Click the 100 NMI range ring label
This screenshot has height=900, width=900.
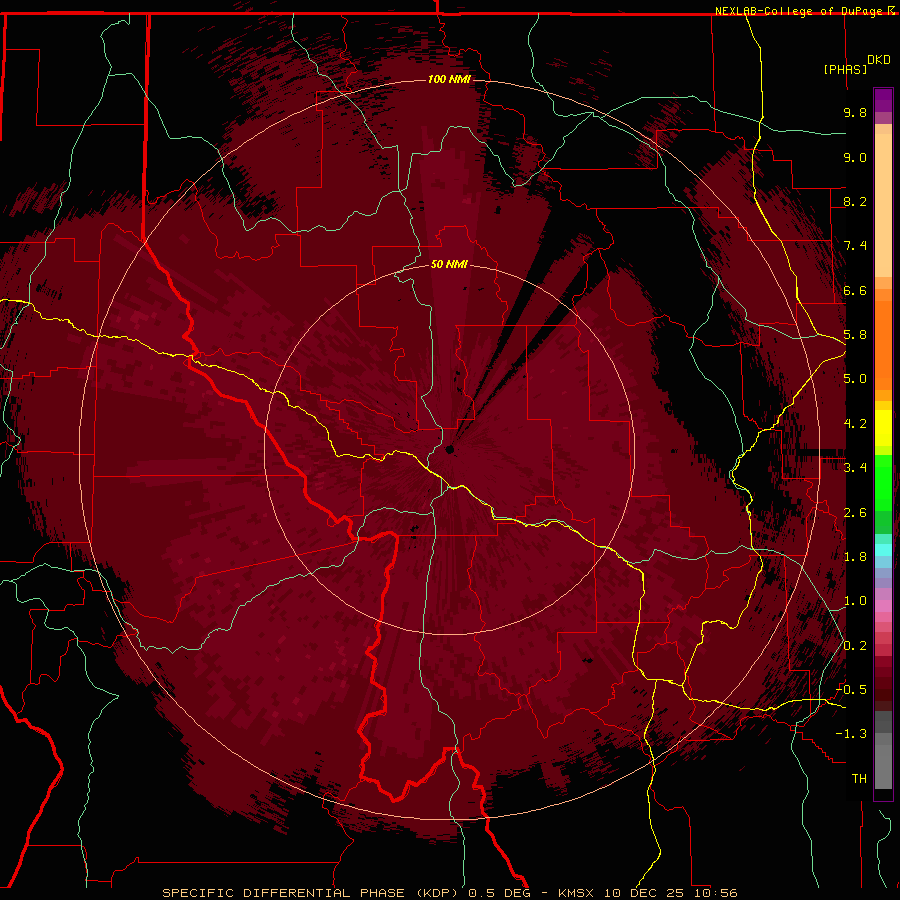tap(449, 79)
